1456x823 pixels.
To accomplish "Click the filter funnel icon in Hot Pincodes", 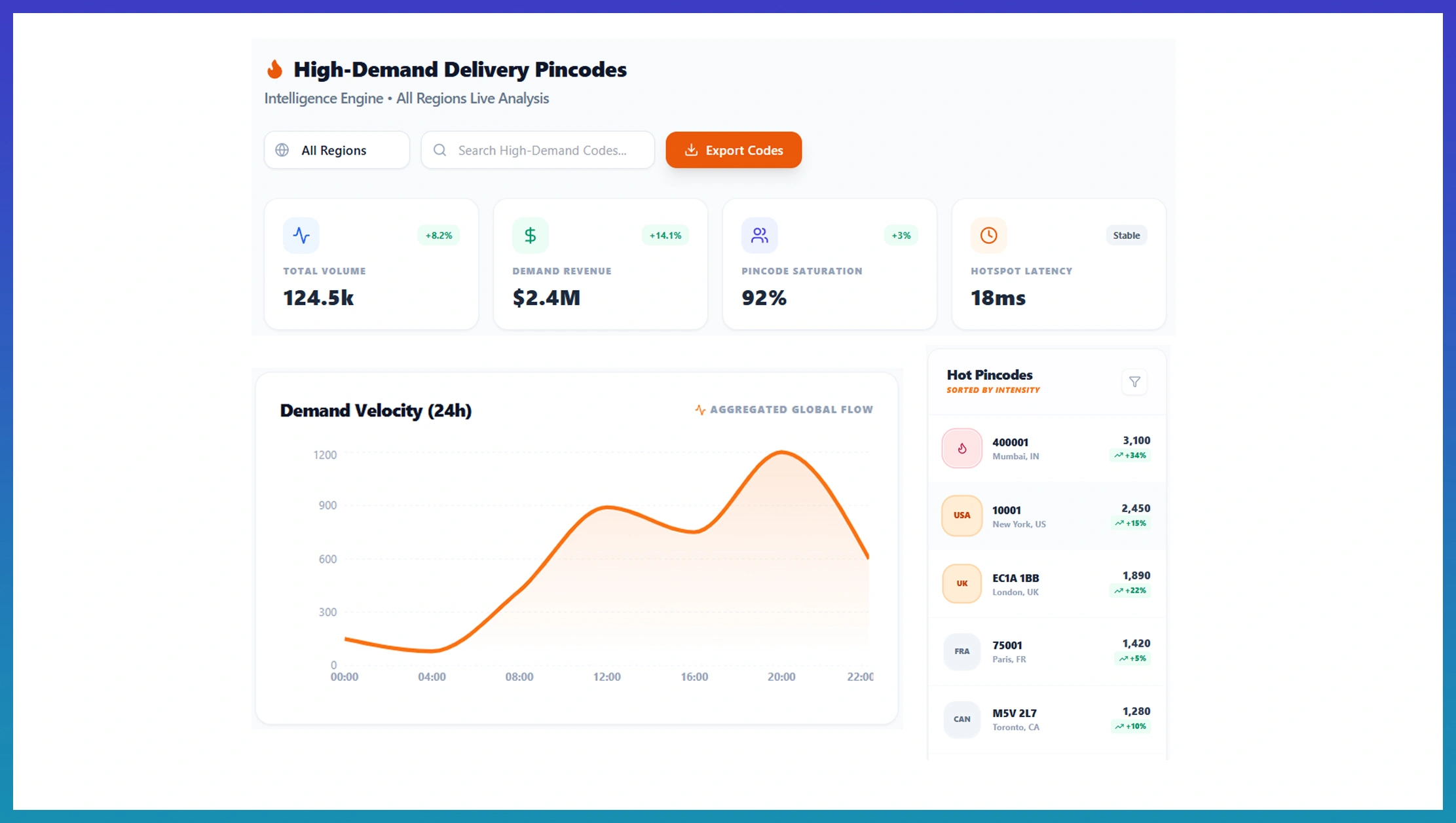I will click(x=1134, y=382).
